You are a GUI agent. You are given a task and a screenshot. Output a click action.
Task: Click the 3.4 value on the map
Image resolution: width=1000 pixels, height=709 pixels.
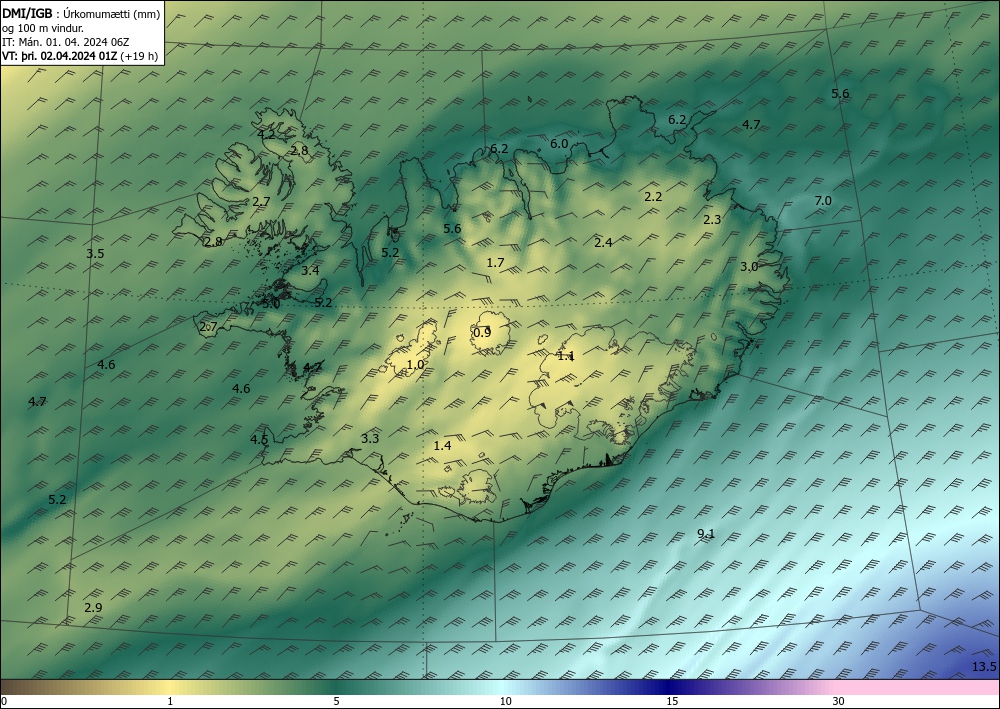[x=310, y=270]
